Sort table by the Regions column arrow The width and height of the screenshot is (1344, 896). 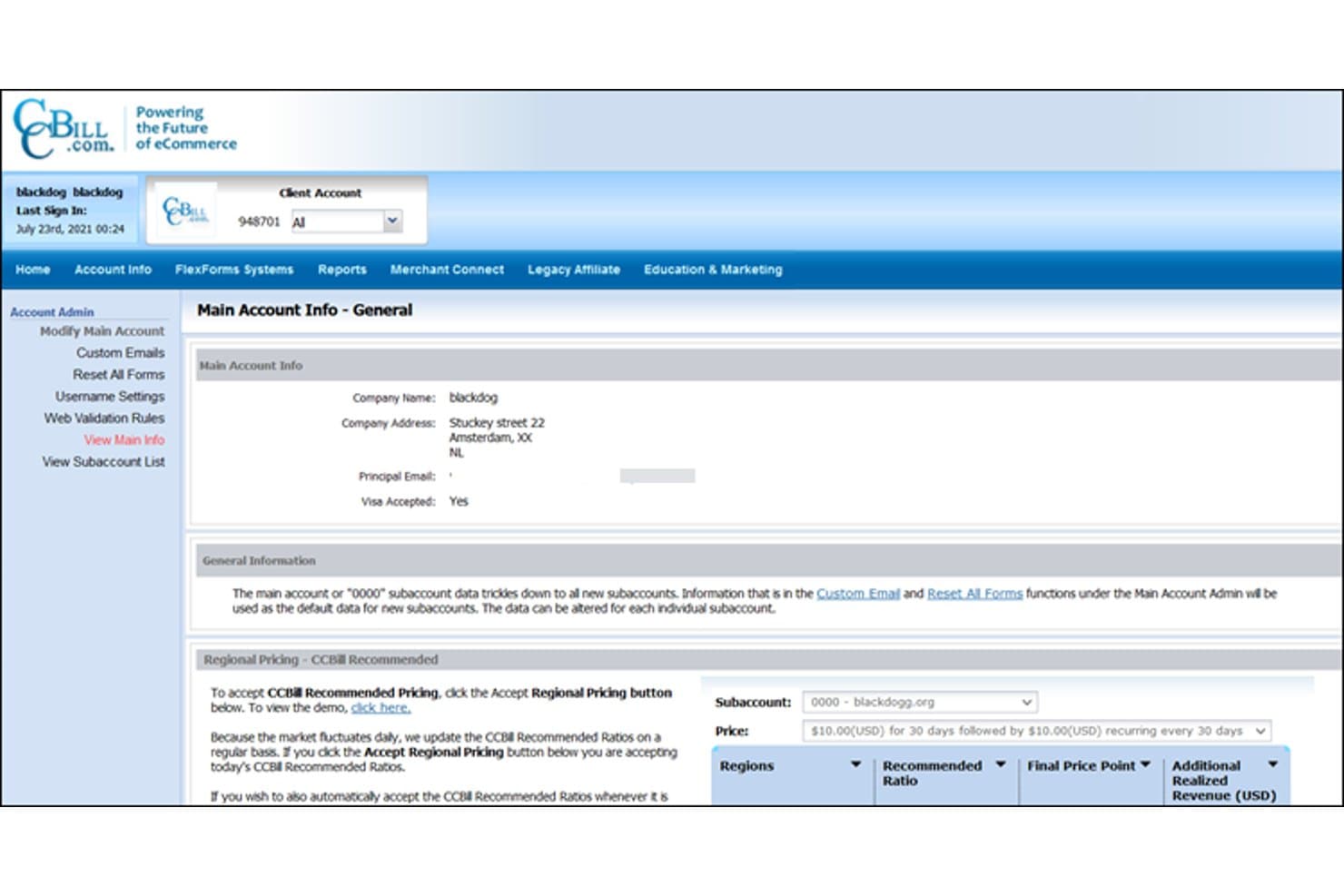coord(855,764)
